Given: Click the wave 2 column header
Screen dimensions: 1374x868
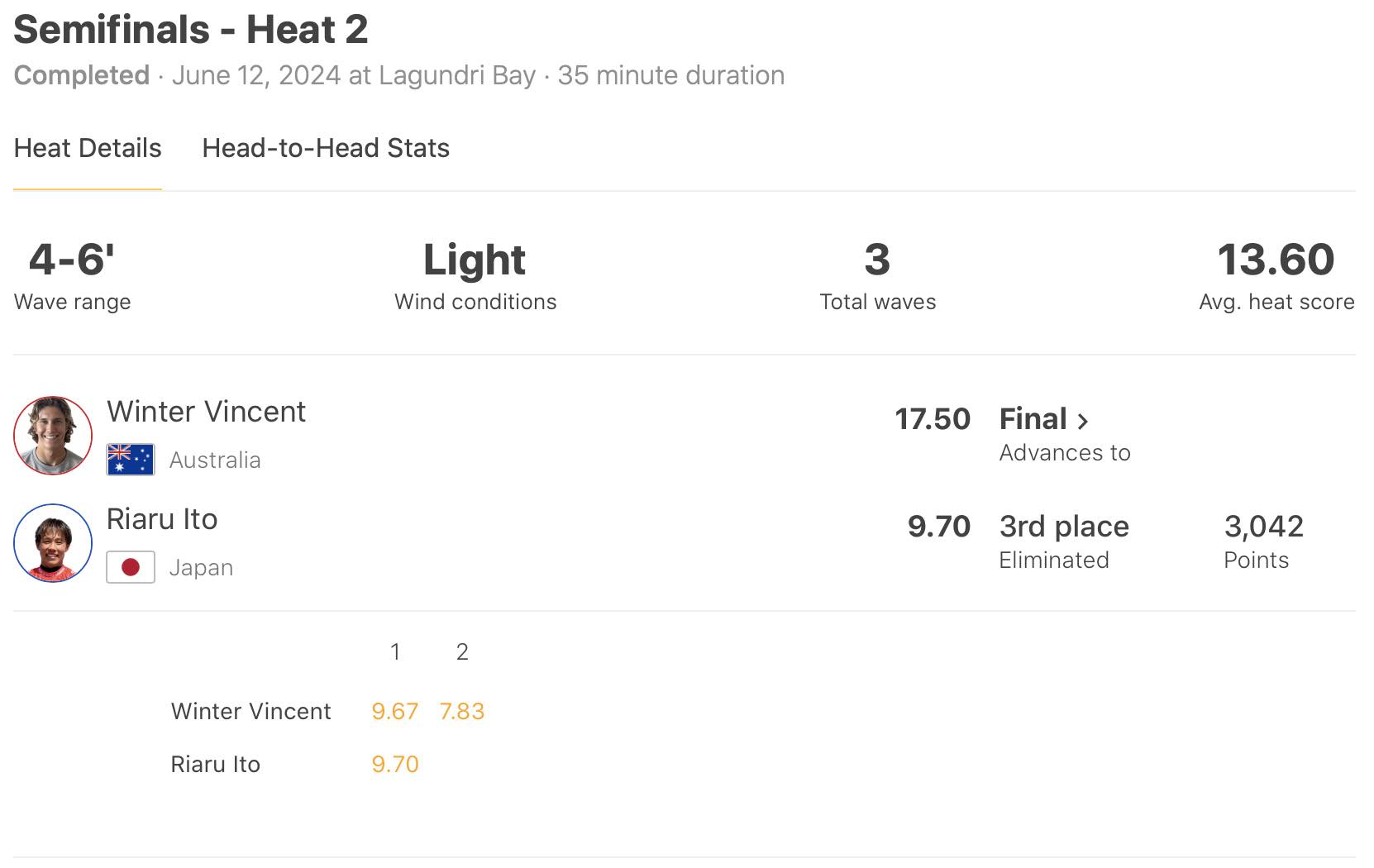Looking at the screenshot, I should [x=462, y=652].
